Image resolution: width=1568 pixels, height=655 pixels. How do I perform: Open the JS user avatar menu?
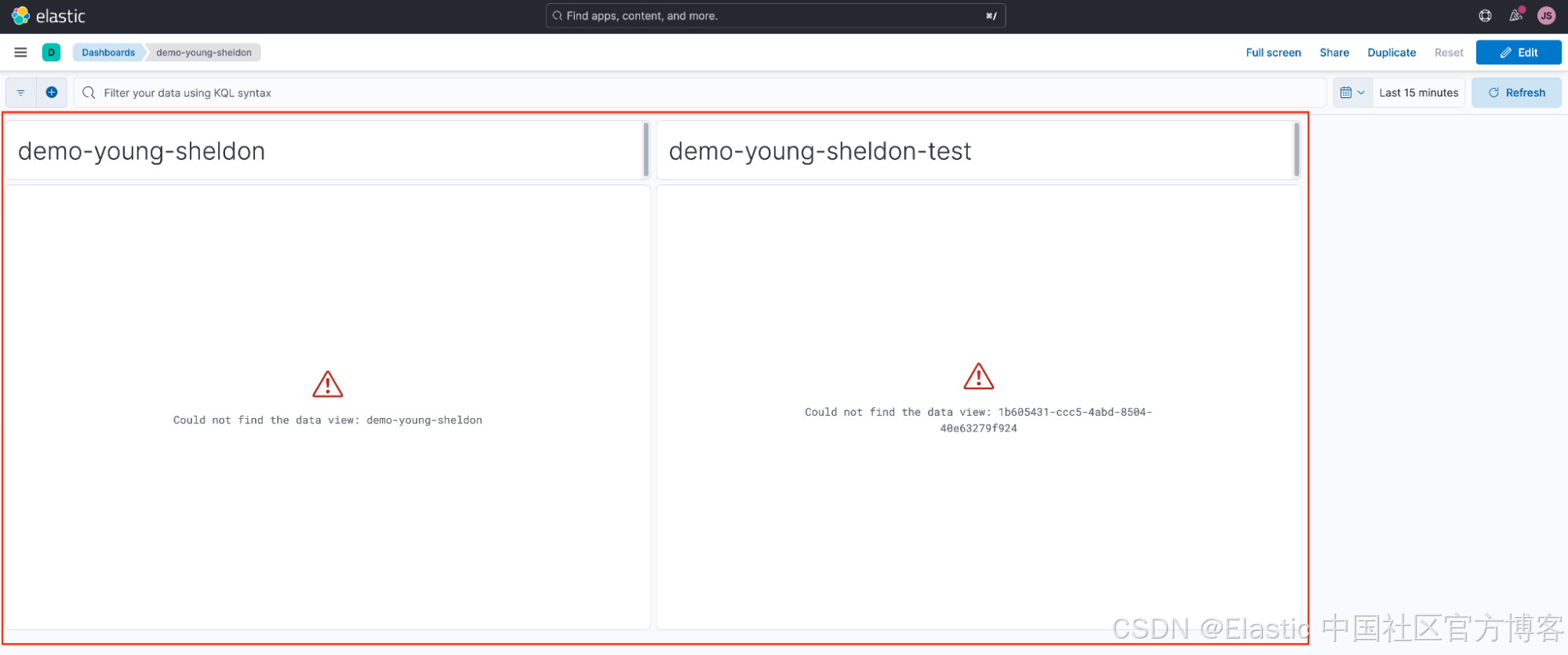point(1546,16)
